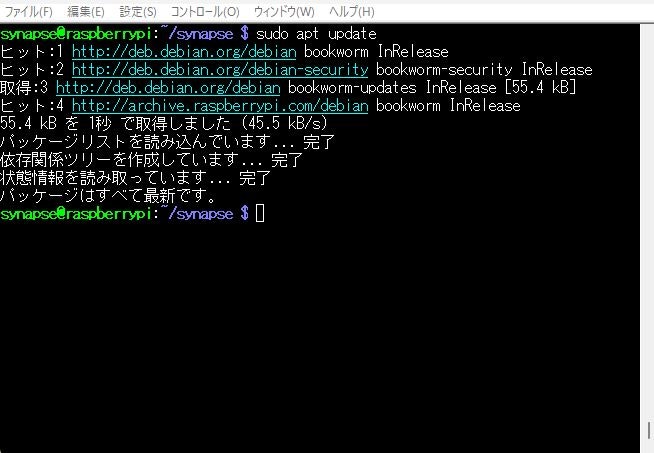Click the vertical scrollbar thumb
Viewport: 654px width, 453px height.
[x=649, y=430]
